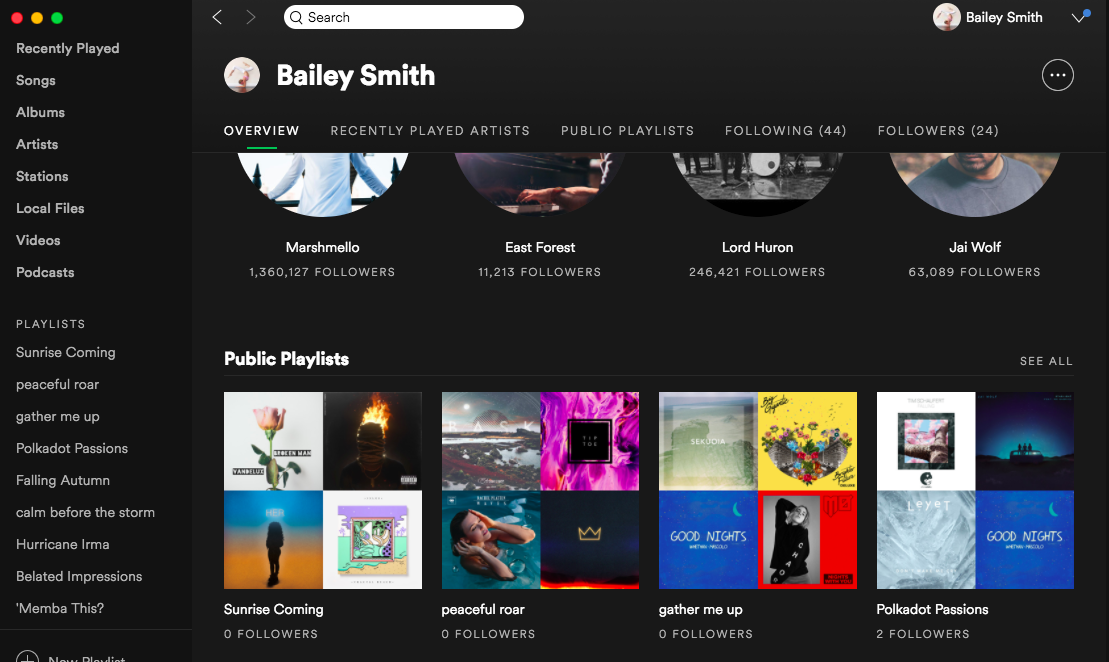Viewport: 1109px width, 662px height.
Task: Click the Marshmello artist name
Action: tap(323, 248)
